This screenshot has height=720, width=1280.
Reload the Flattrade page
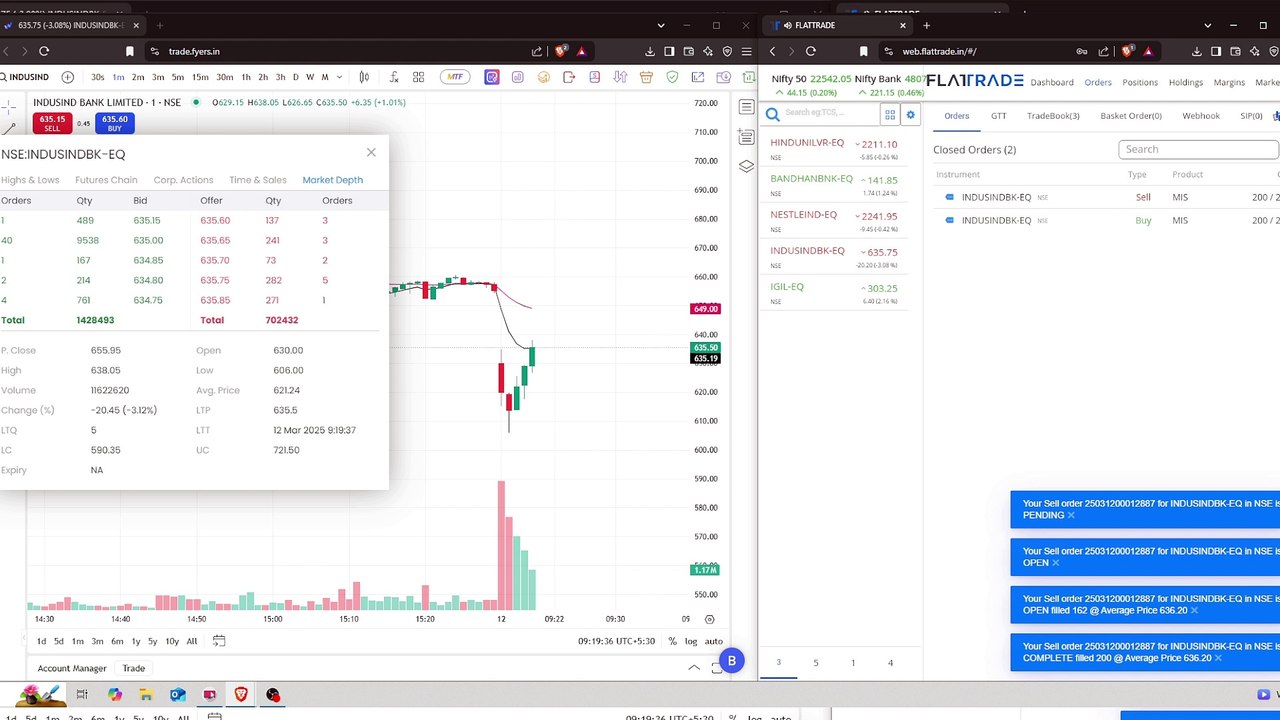pyautogui.click(x=811, y=51)
